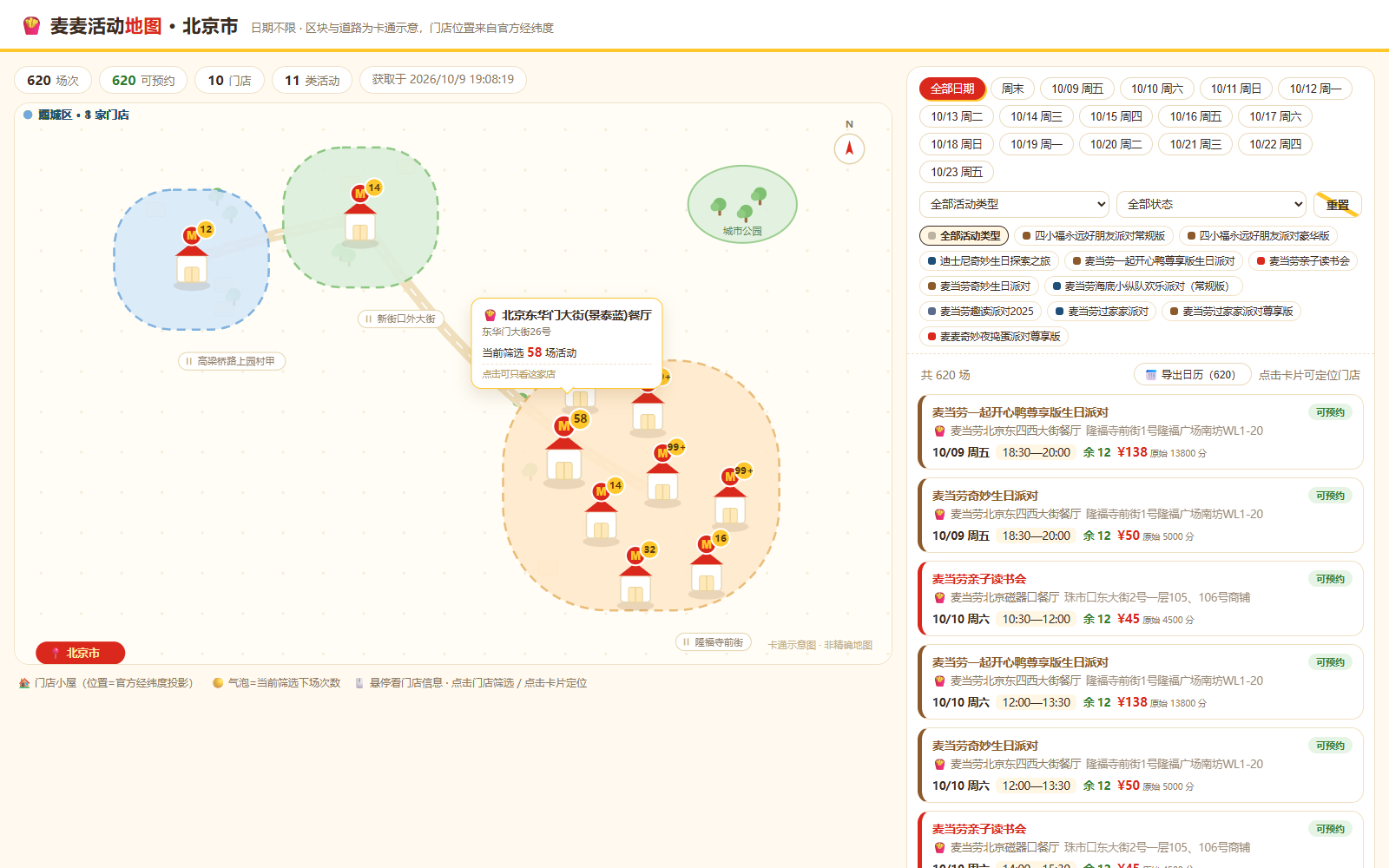Select the 全部日期 date filter
Screen dimensions: 1389x868
pyautogui.click(x=952, y=89)
